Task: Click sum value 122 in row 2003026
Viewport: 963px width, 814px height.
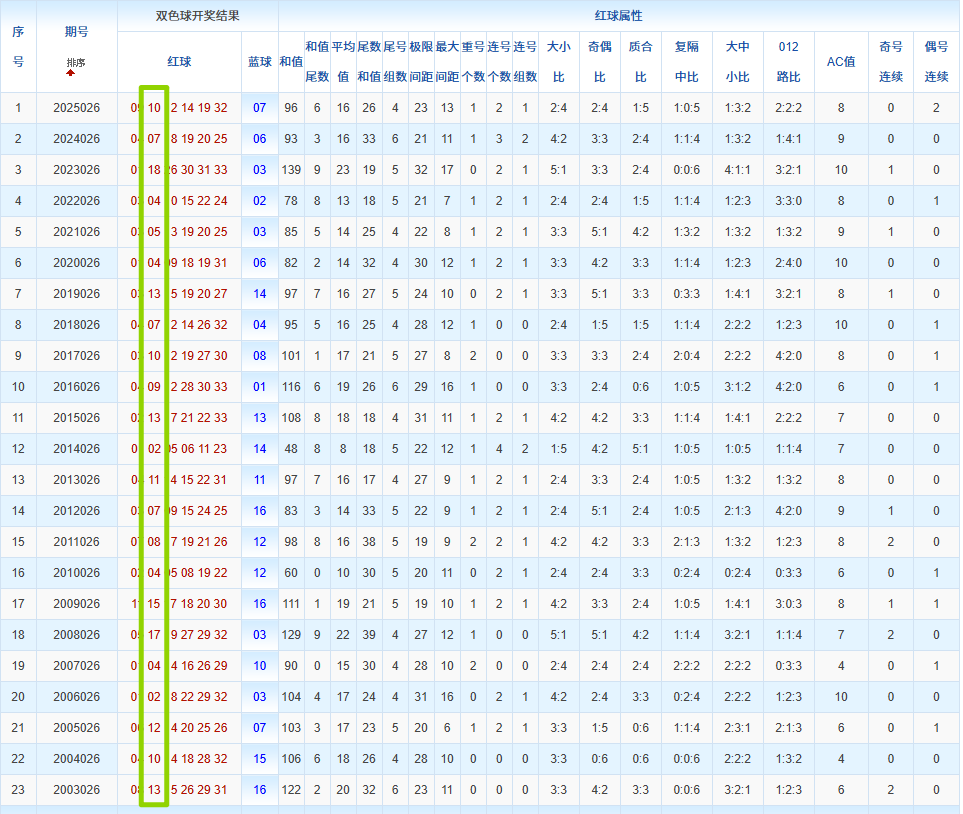Action: [x=291, y=790]
